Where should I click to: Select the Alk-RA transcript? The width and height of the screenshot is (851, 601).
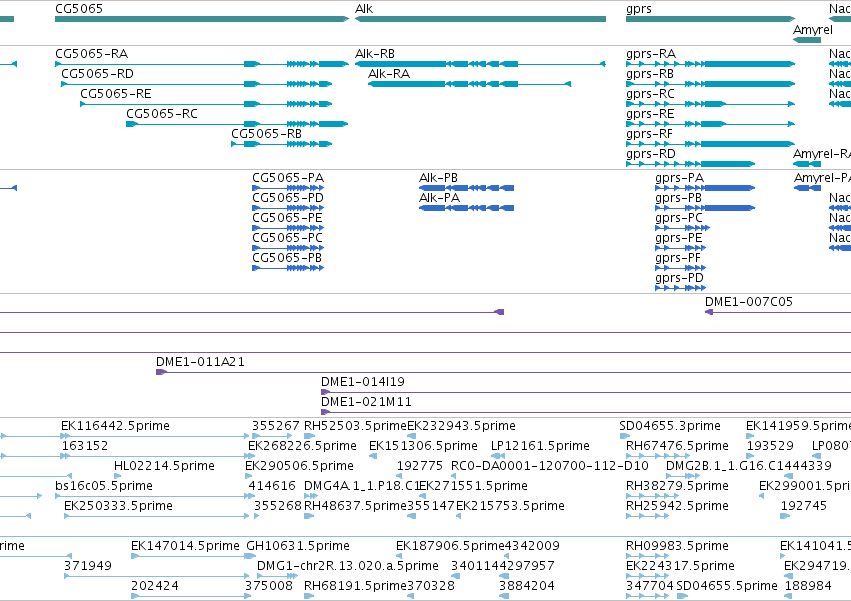[469, 84]
